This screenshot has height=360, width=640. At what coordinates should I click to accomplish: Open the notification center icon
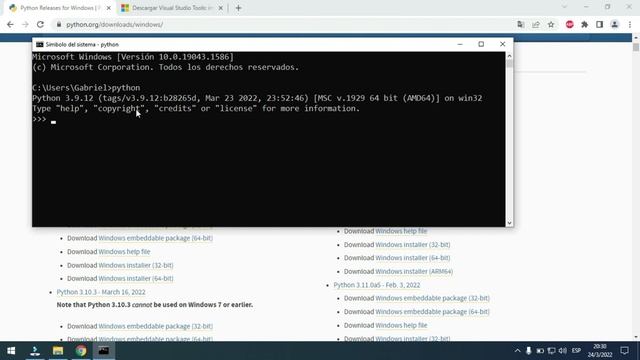pos(624,351)
